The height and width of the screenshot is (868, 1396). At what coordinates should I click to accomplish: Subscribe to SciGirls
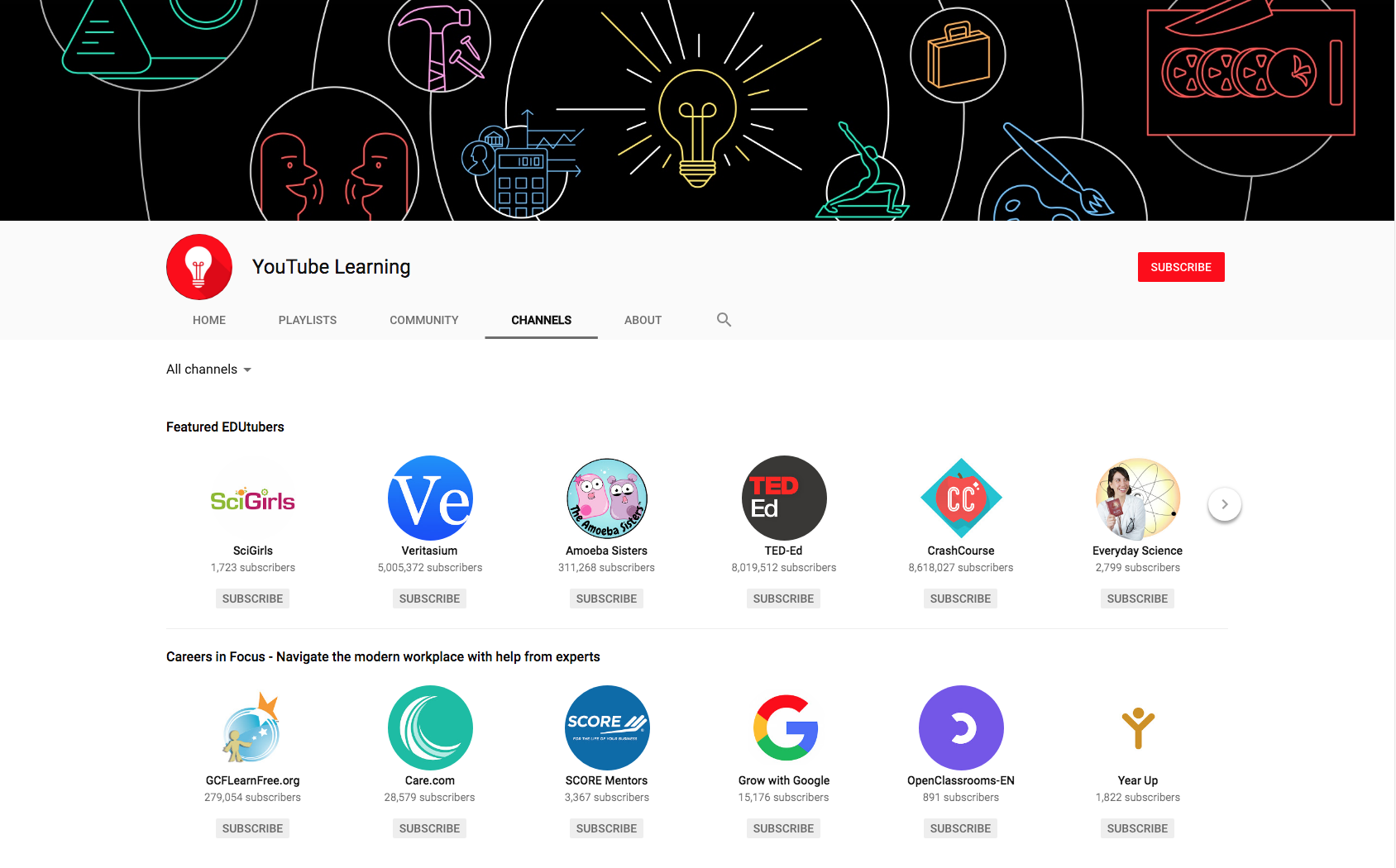[253, 599]
